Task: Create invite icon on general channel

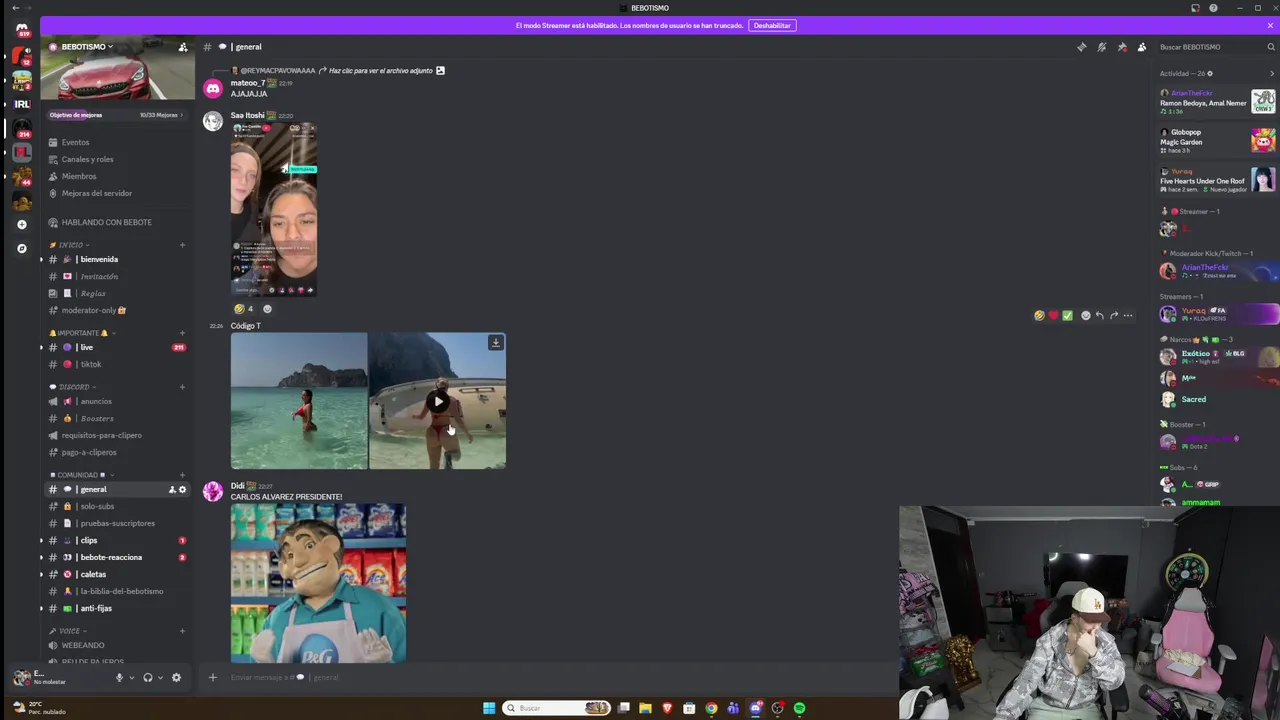Action: tap(172, 490)
